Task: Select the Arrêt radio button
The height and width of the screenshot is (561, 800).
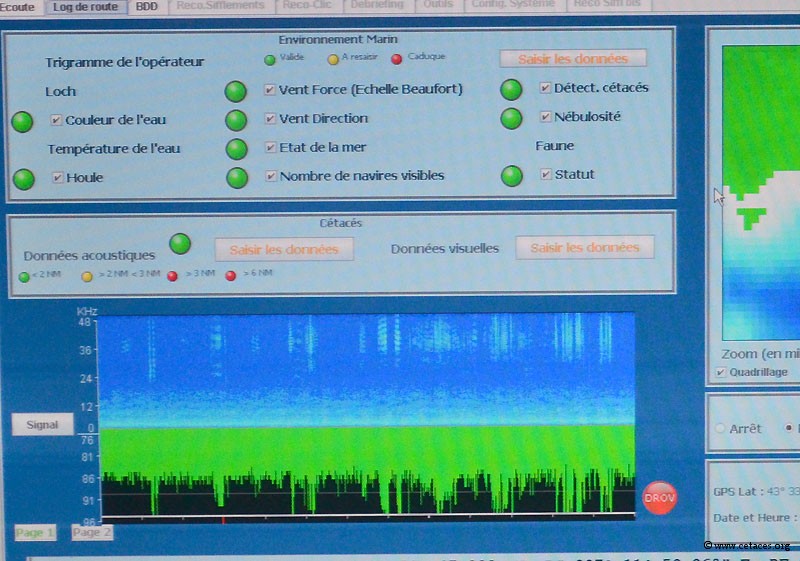Action: [x=719, y=428]
